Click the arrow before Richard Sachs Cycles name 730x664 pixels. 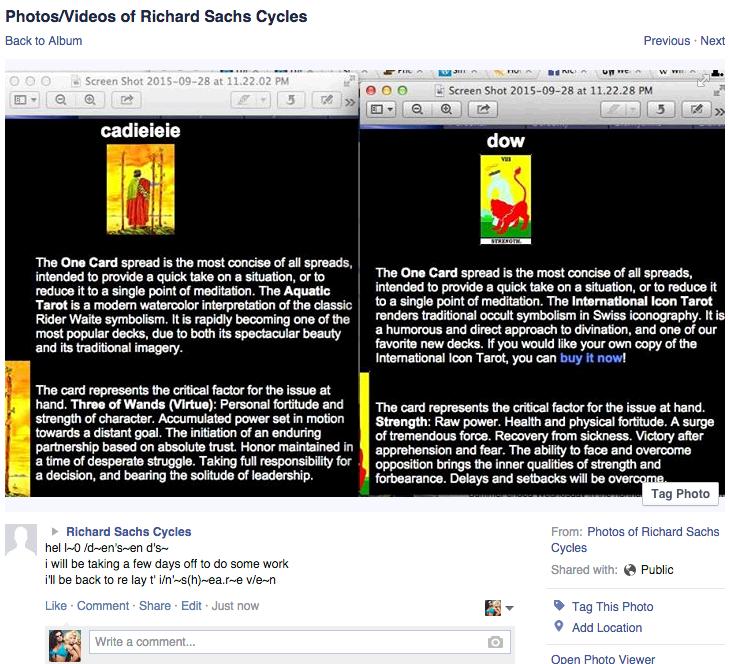55,531
